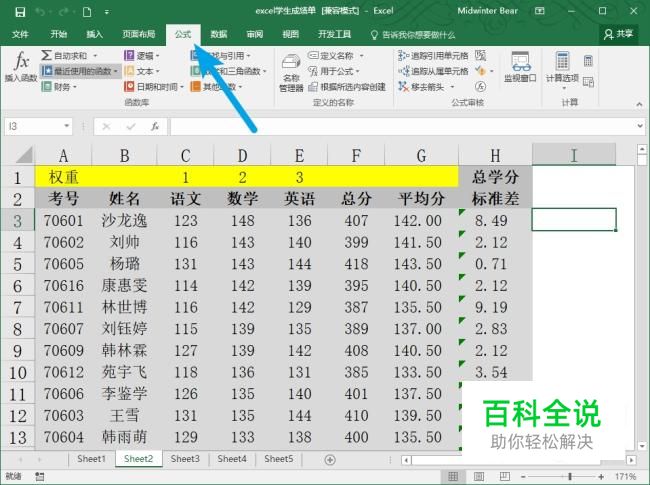Click 移去箭头 button
650x485 pixels.
click(x=422, y=87)
